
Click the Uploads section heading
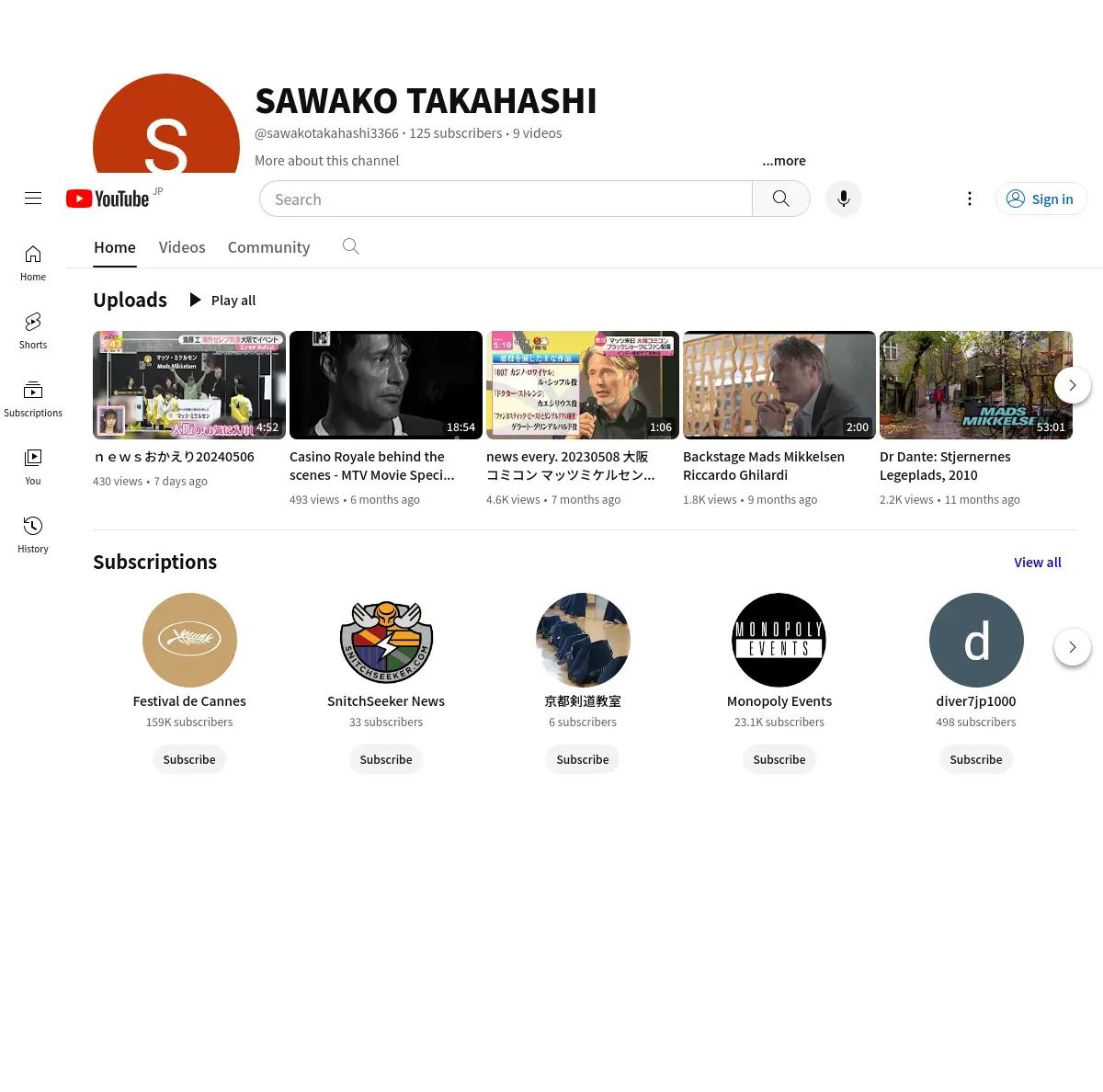point(131,300)
